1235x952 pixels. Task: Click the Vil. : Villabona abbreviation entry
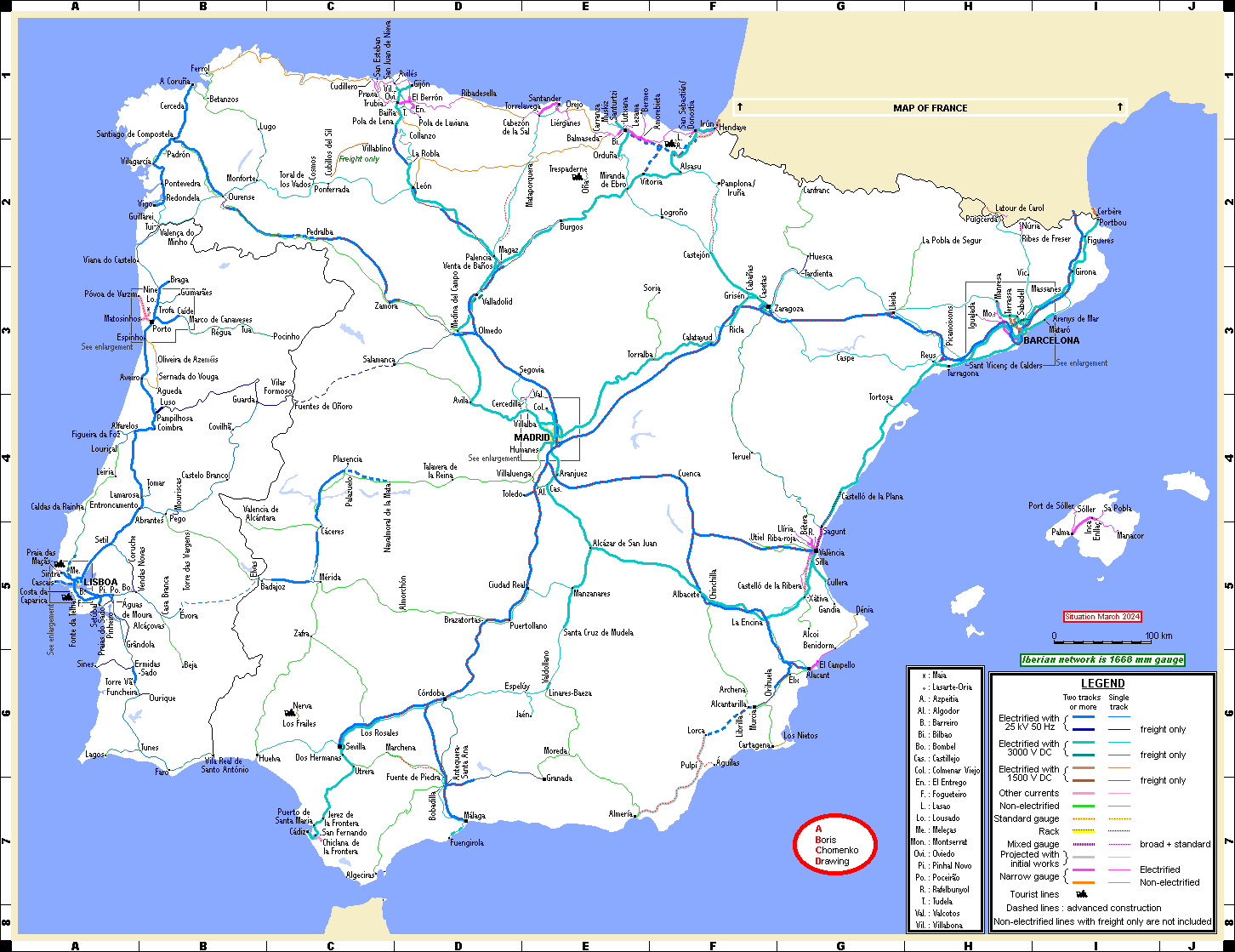(x=939, y=925)
